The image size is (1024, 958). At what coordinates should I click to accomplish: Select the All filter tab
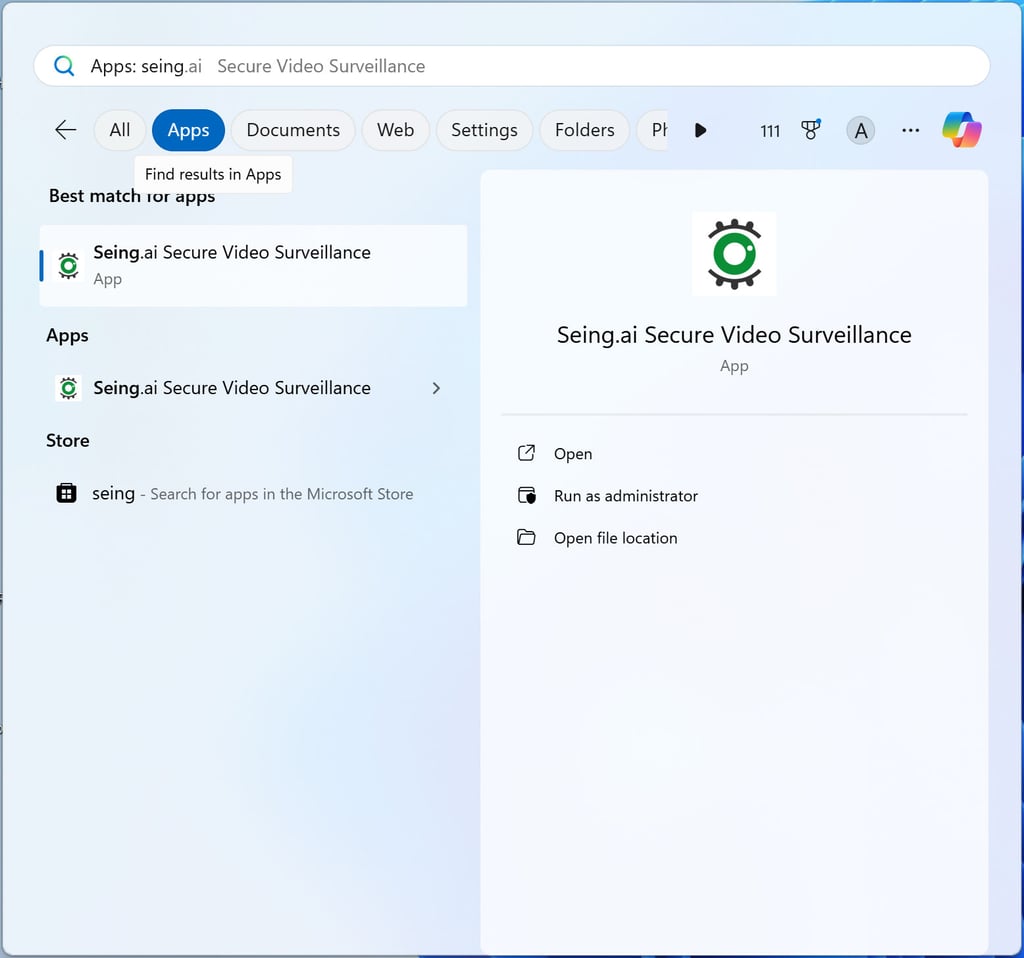(x=120, y=130)
